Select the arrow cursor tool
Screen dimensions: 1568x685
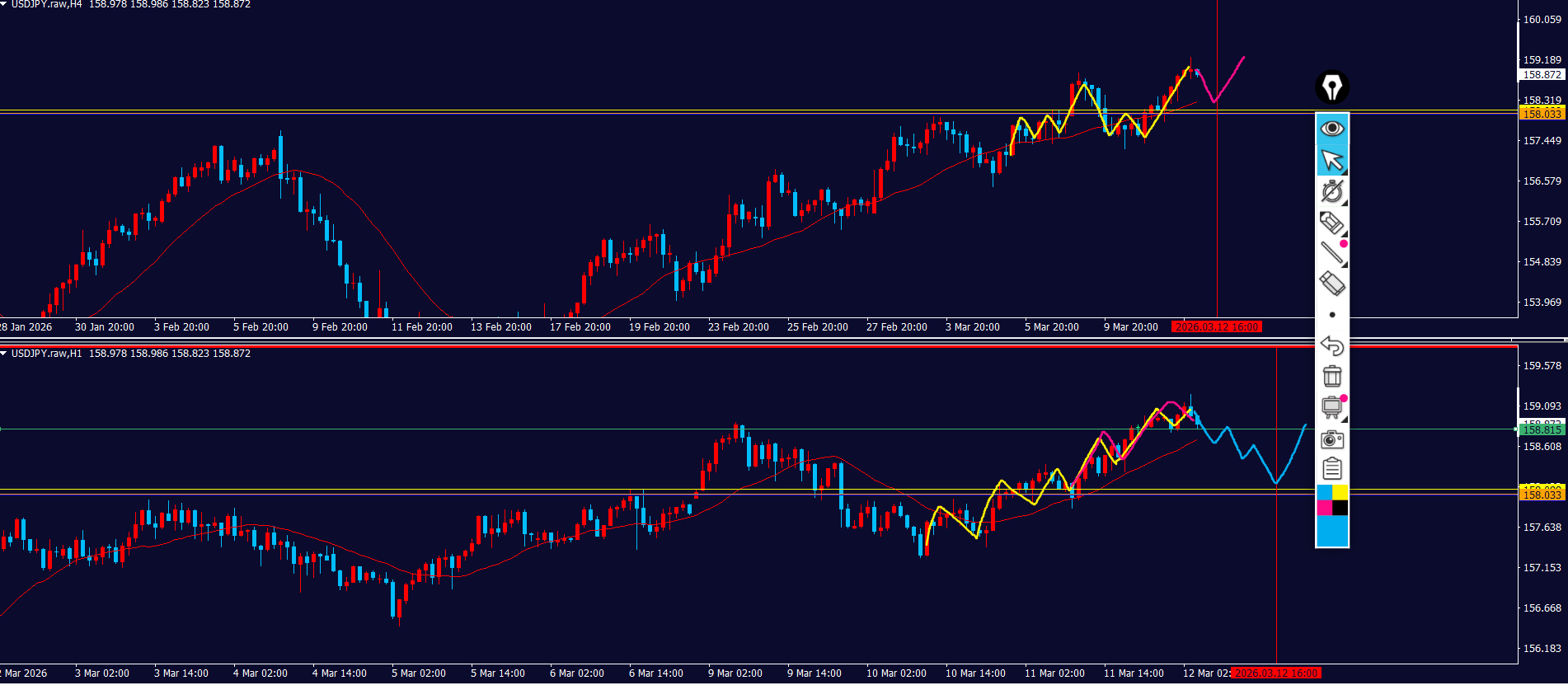[1332, 160]
